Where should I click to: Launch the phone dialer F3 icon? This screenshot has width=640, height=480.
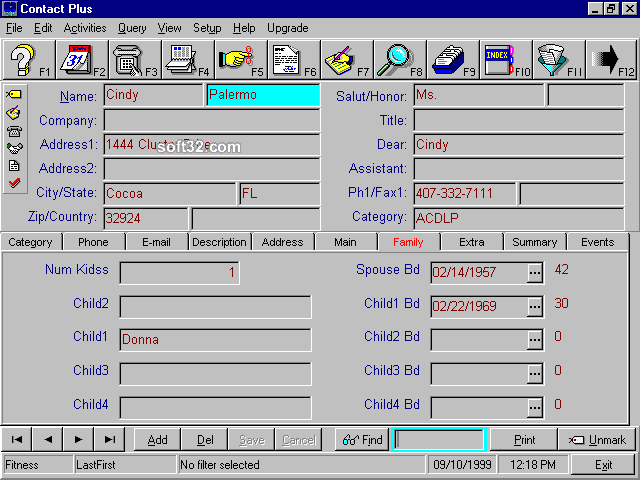click(x=135, y=60)
